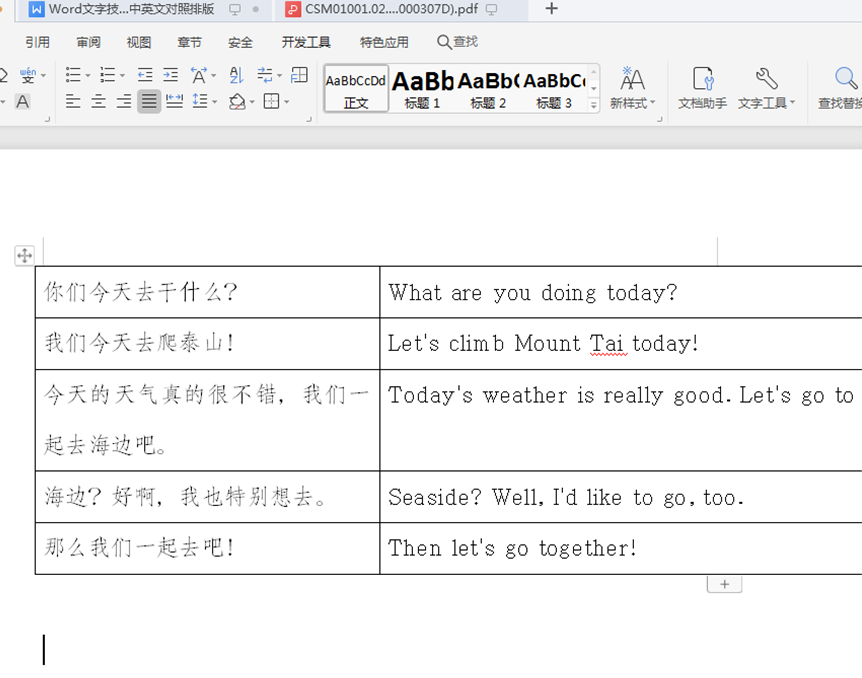The image size is (862, 678).
Task: Click cell 'Then let's go together!'
Action: 621,548
